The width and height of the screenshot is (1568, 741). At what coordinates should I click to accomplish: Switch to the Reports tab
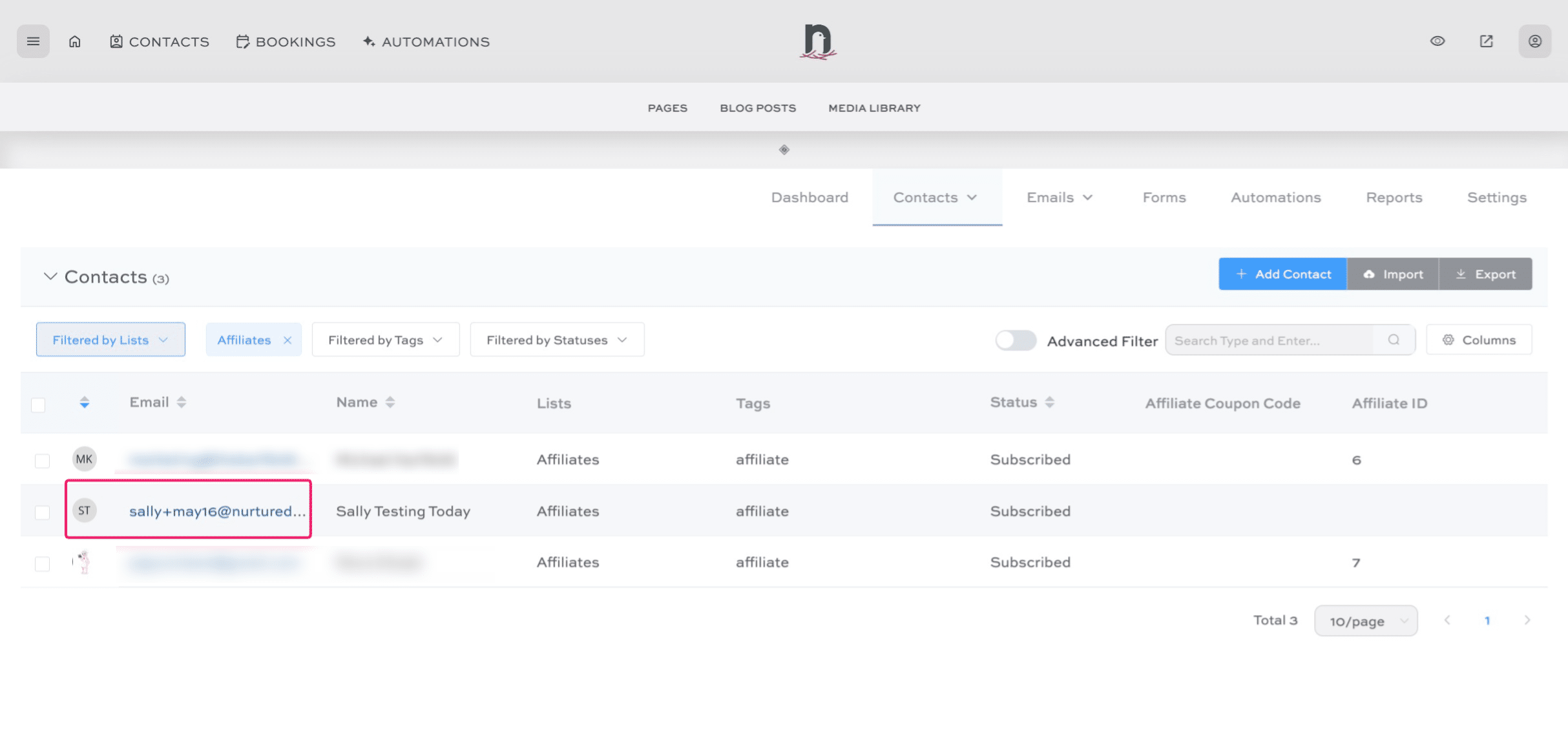click(1394, 198)
